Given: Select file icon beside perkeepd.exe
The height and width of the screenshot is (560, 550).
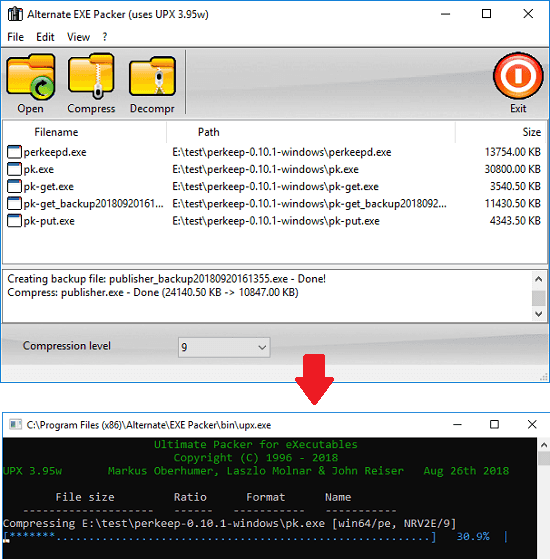Looking at the screenshot, I should click(x=14, y=152).
